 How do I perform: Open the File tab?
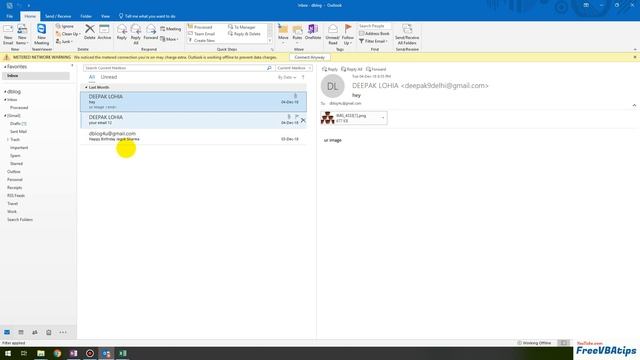pyautogui.click(x=10, y=16)
